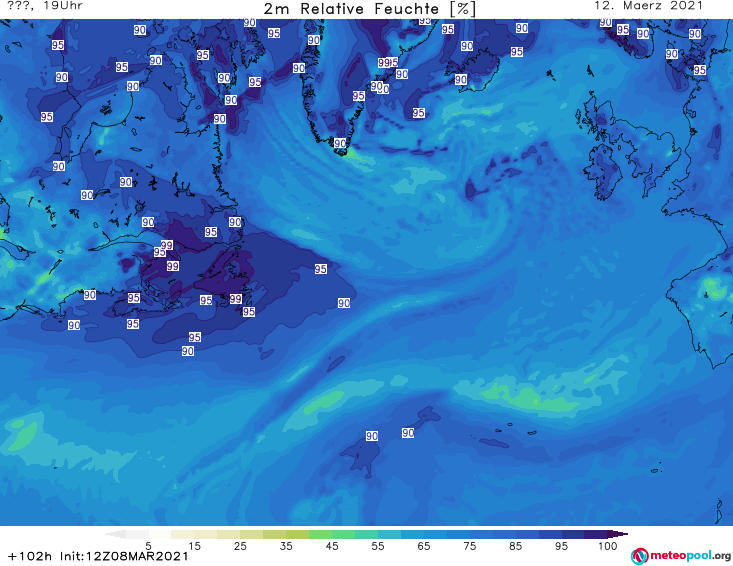This screenshot has height=566, width=733.
Task: Click the '12. Maerz 2021' date text
Action: tap(648, 6)
